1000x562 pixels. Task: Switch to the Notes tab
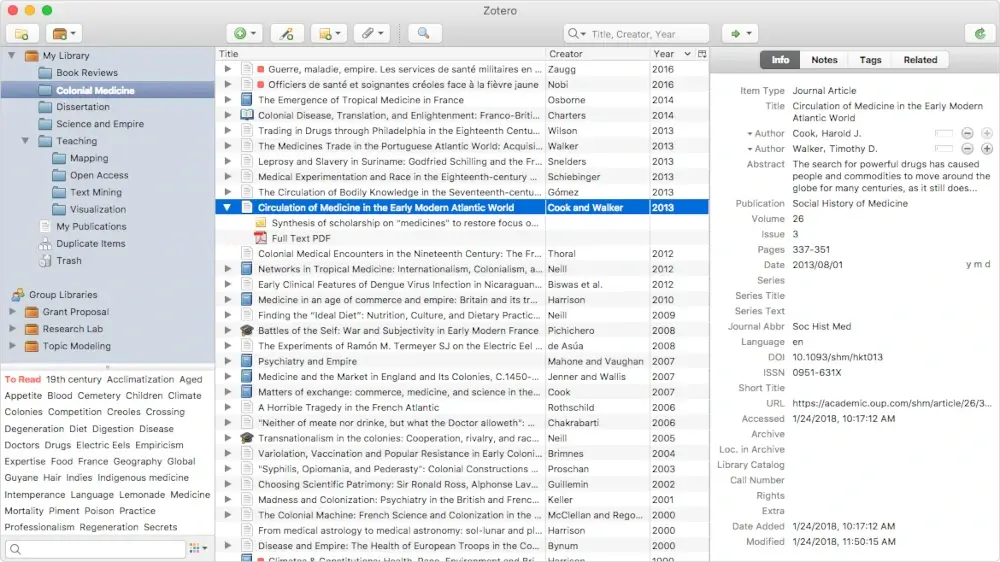(824, 59)
